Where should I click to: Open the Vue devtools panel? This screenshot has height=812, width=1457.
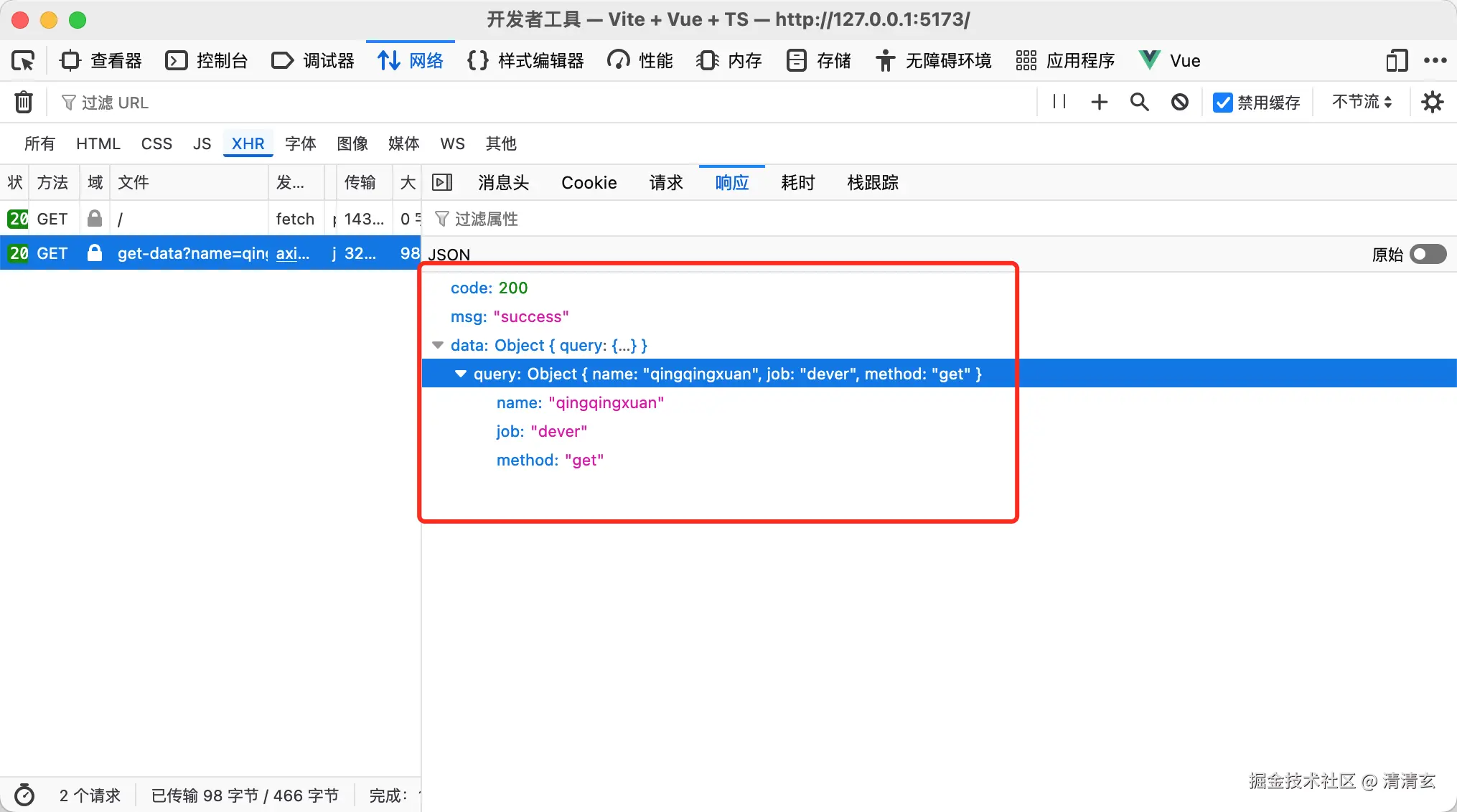[1168, 60]
